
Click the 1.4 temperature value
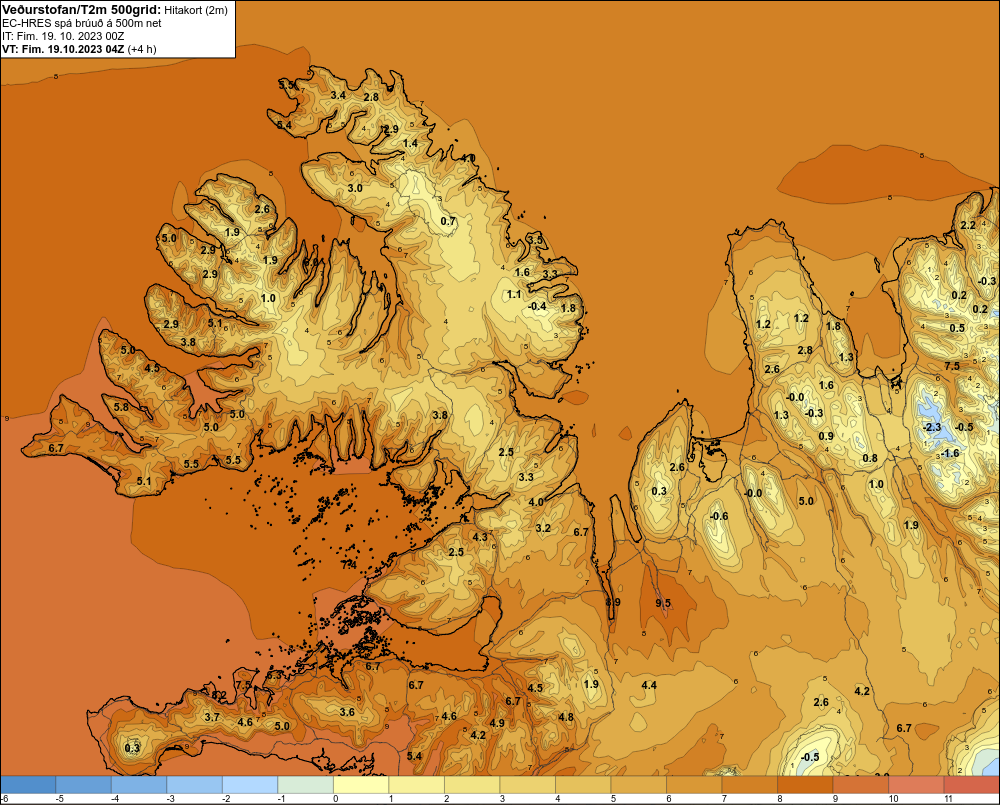pyautogui.click(x=410, y=143)
